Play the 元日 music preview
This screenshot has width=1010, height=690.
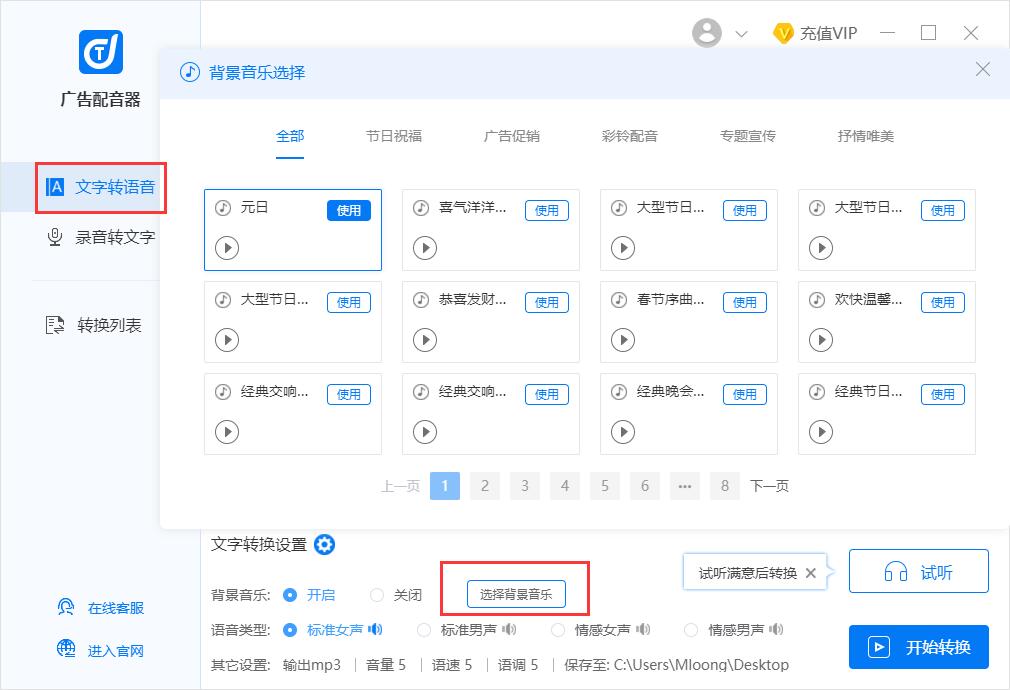coord(227,248)
